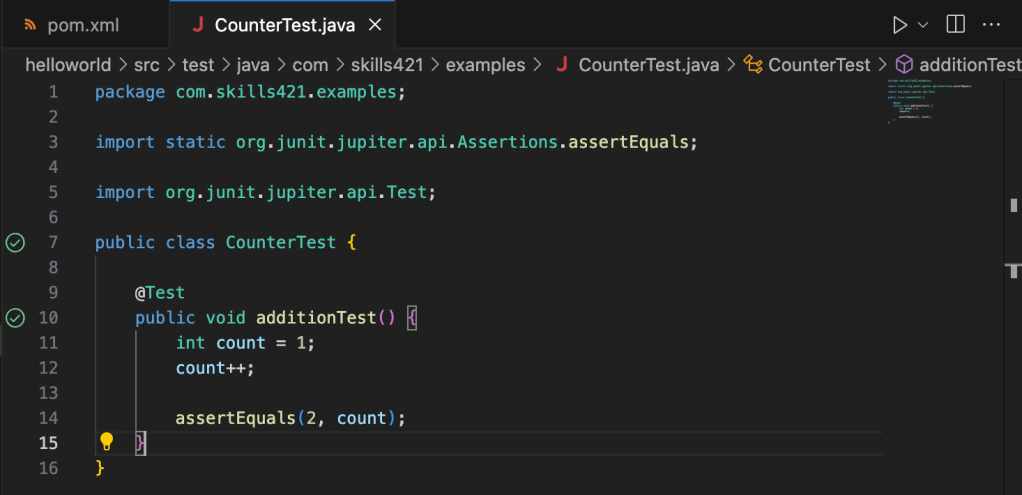Click the CounterTest.java breadcrumb file item

(x=648, y=65)
